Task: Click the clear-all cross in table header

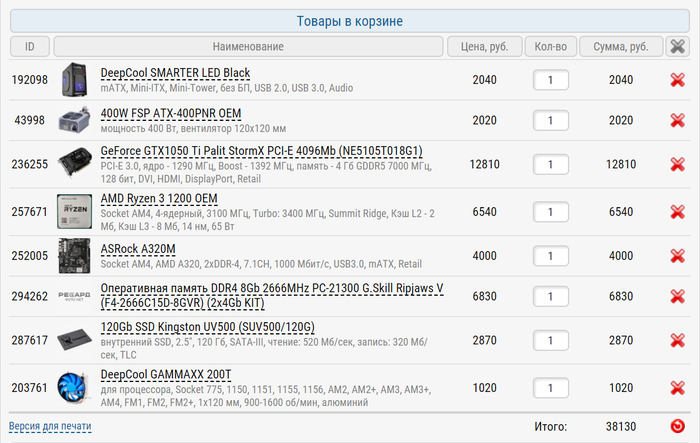Action: (677, 46)
